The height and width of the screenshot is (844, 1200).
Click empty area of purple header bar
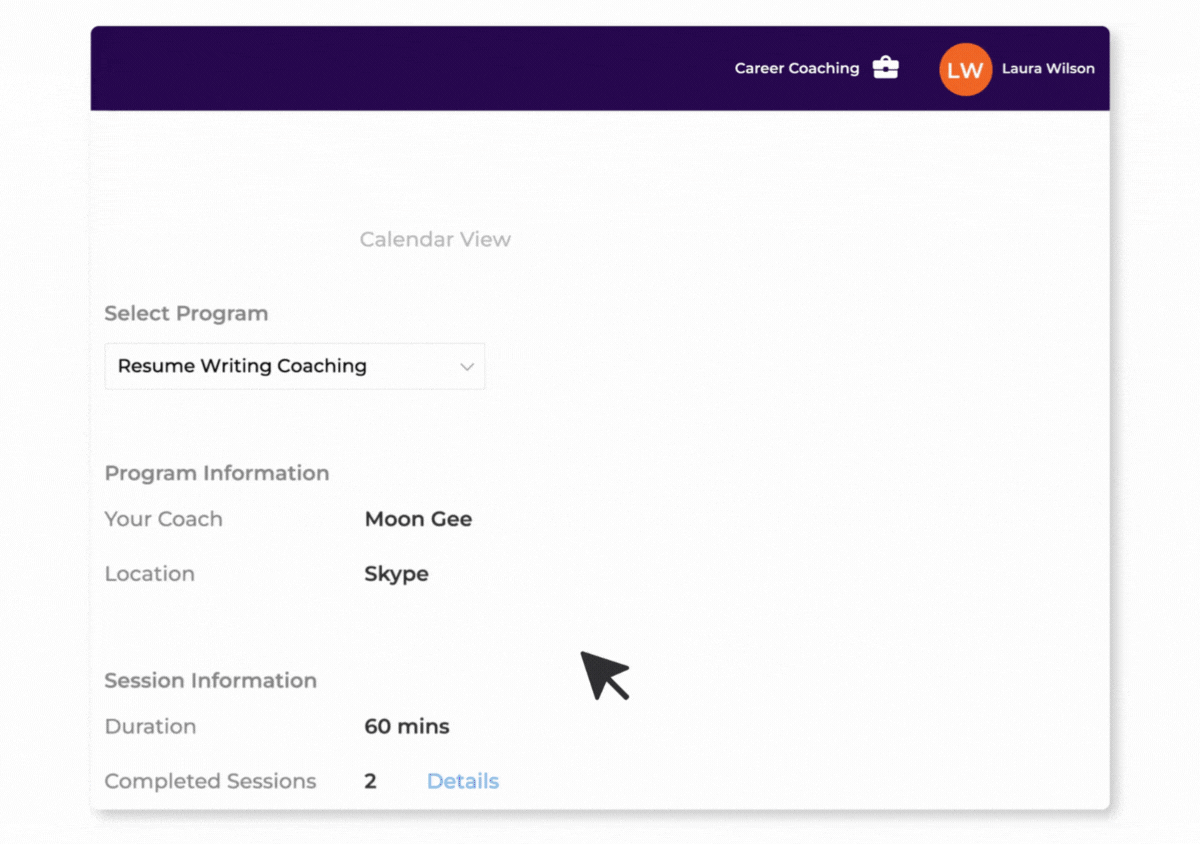point(400,68)
